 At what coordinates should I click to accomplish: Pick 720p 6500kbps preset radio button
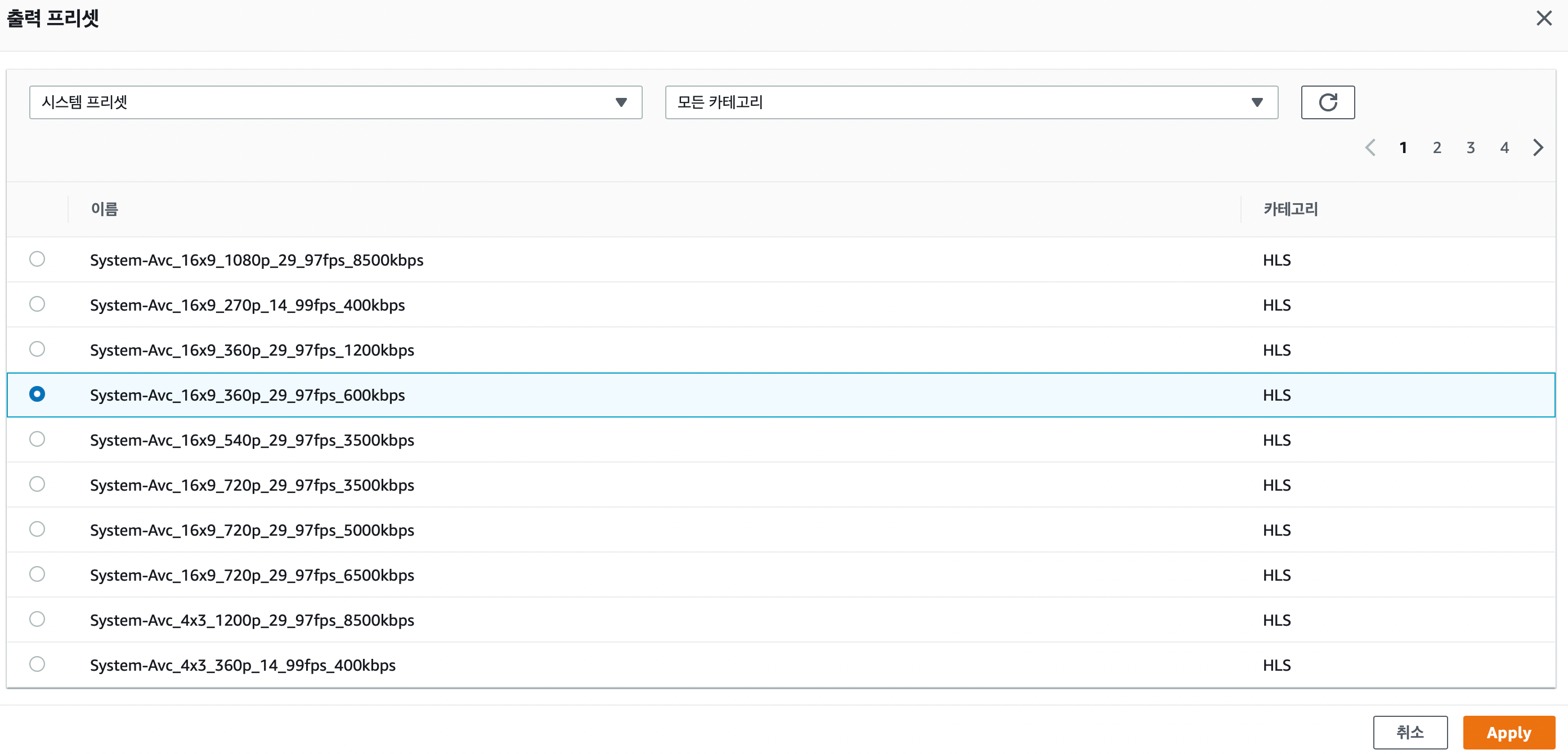tap(37, 575)
